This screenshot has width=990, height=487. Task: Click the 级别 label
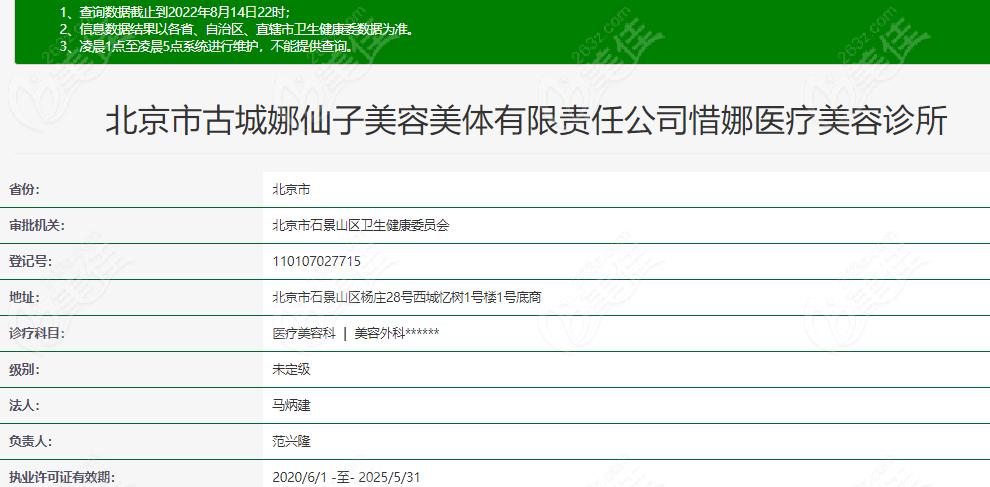coord(24,369)
